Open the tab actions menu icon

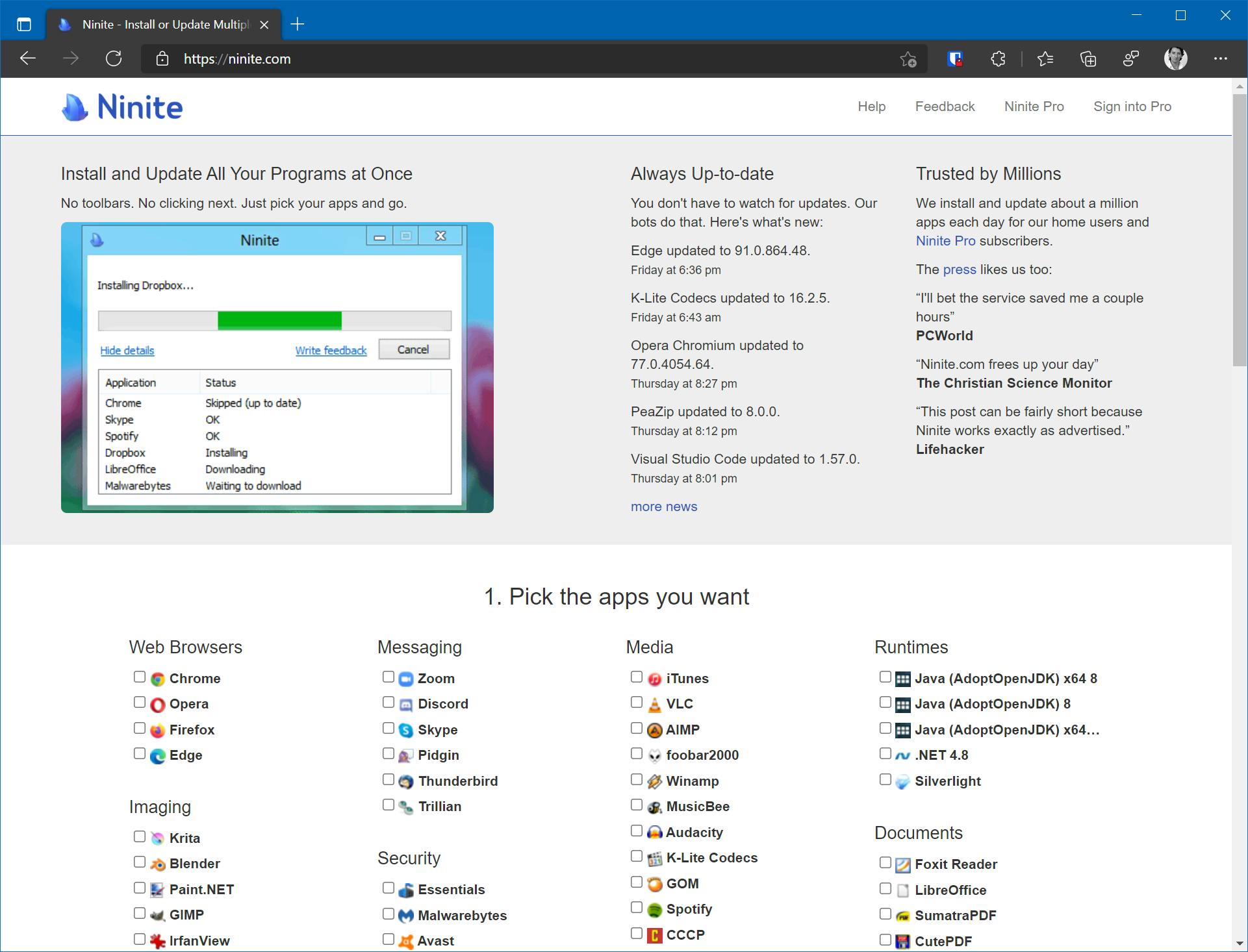(x=24, y=25)
